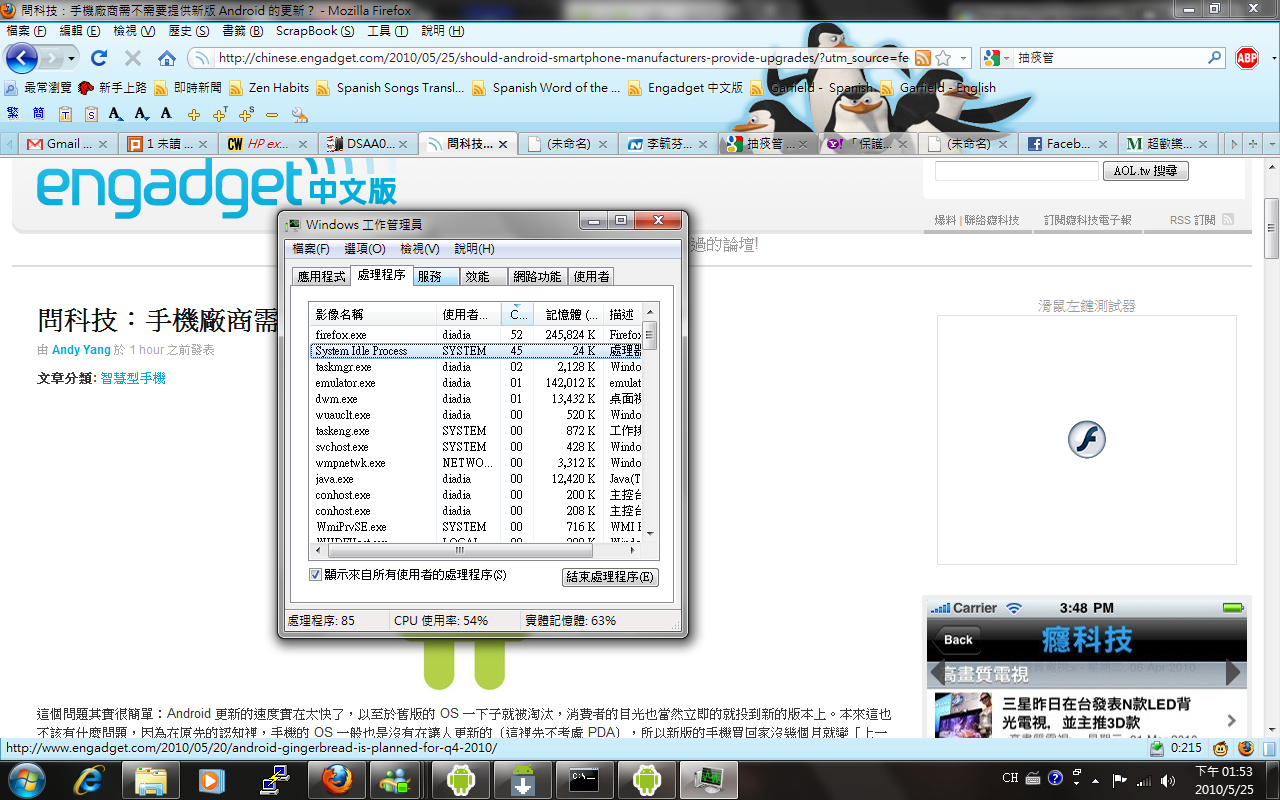The height and width of the screenshot is (800, 1280).
Task: Click the wrench settings toolbar icon
Action: [x=299, y=114]
